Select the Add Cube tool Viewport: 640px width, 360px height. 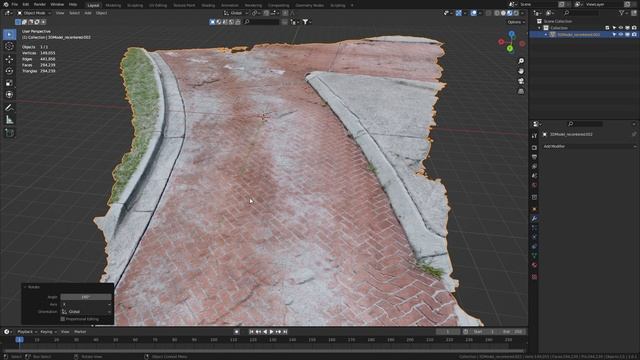pos(9,133)
